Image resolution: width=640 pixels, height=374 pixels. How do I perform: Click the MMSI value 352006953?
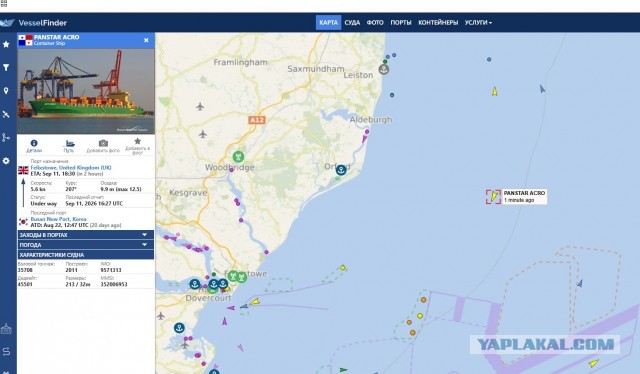pyautogui.click(x=114, y=284)
